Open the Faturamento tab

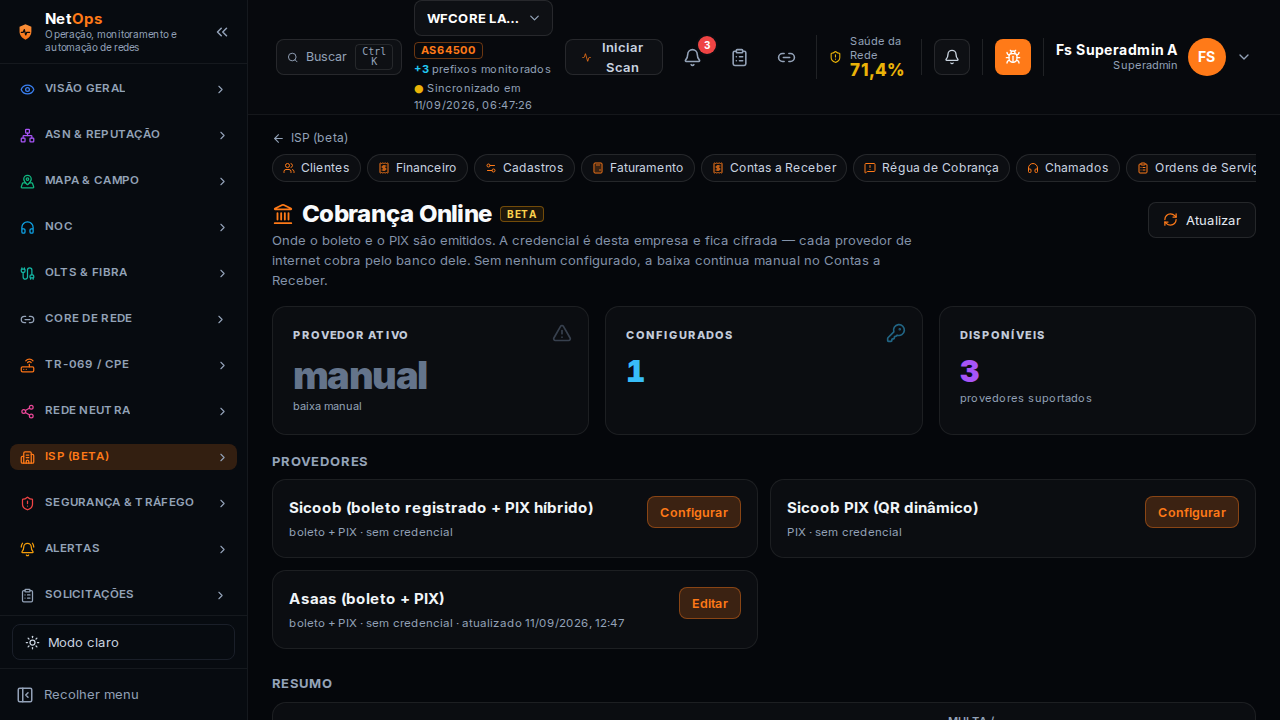tap(638, 168)
